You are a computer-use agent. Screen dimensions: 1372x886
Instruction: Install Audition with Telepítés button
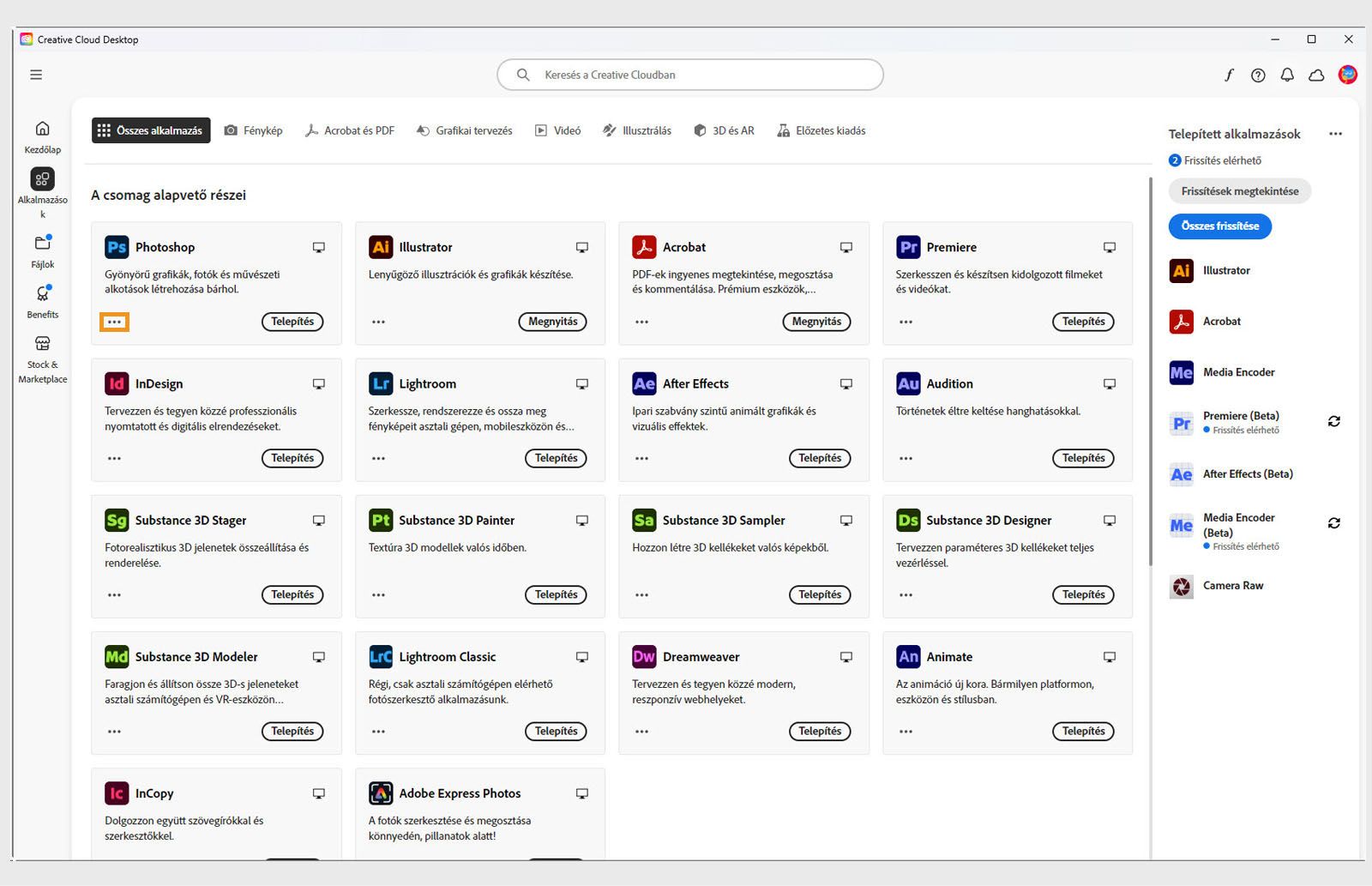tap(1084, 459)
